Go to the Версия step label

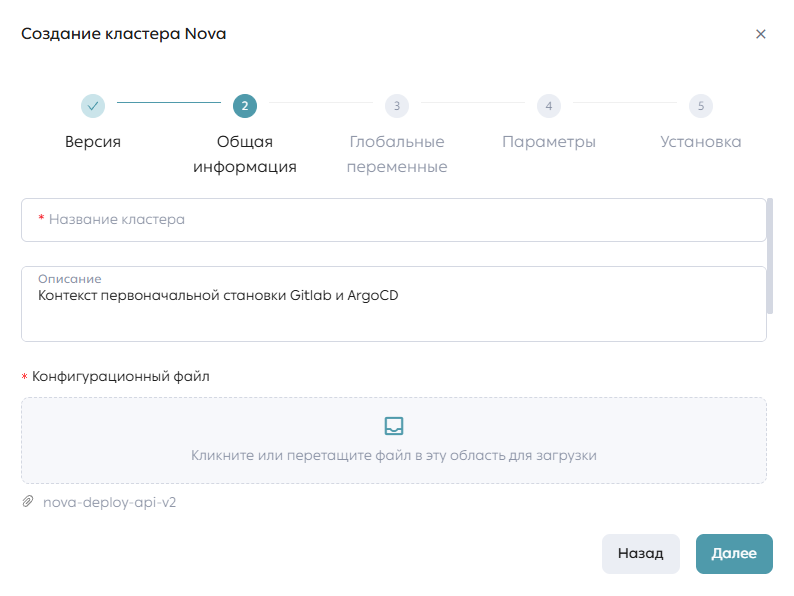(x=93, y=142)
